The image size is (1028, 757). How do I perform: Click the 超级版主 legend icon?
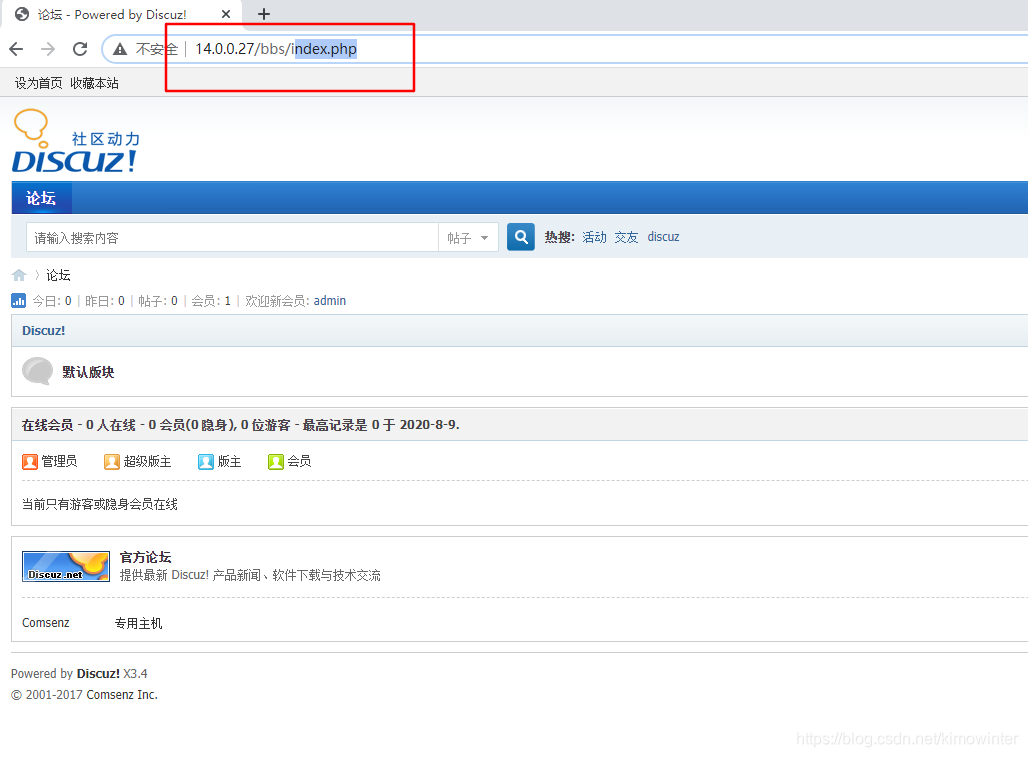tap(111, 461)
